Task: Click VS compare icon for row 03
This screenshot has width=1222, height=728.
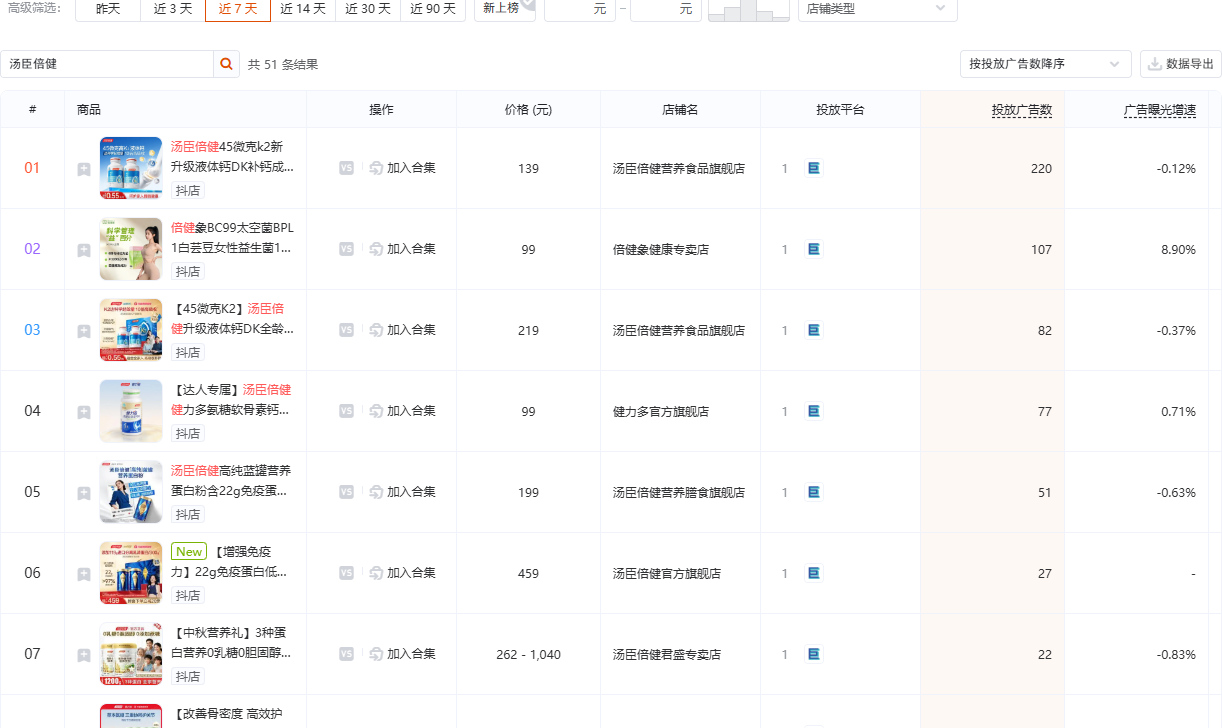Action: pyautogui.click(x=346, y=330)
